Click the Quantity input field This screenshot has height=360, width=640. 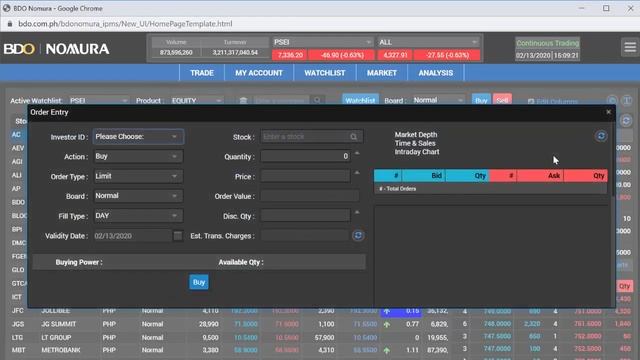(x=305, y=156)
